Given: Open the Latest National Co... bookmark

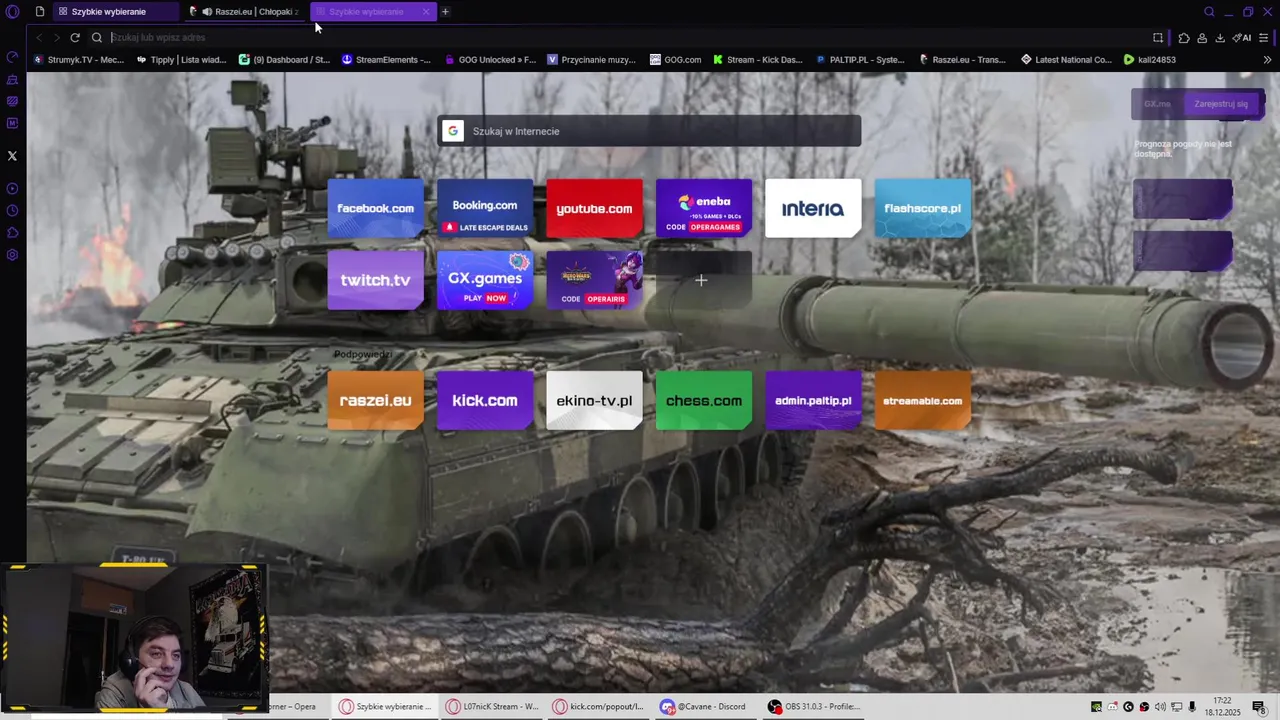Looking at the screenshot, I should 1066,60.
